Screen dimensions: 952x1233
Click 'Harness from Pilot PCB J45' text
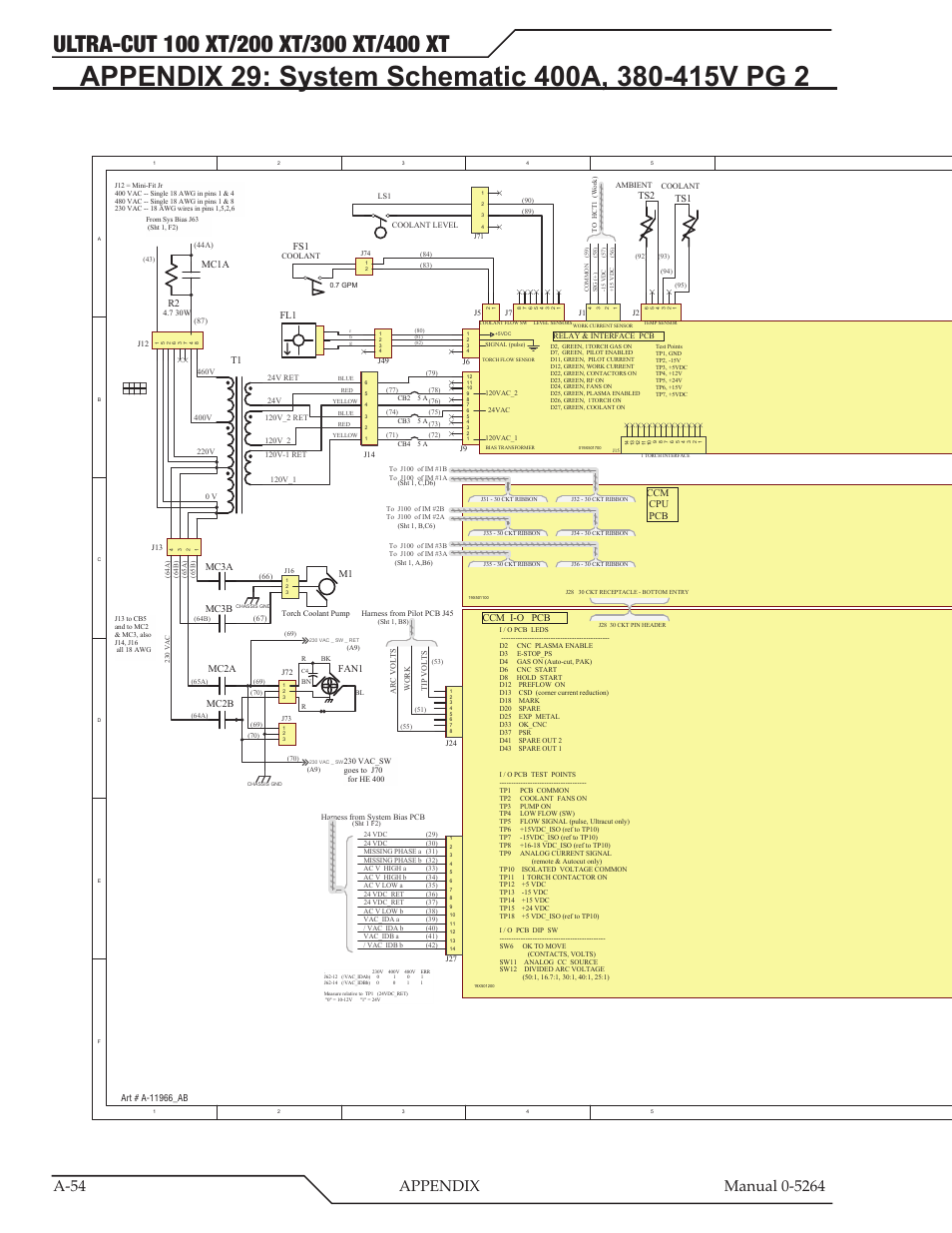pos(407,613)
